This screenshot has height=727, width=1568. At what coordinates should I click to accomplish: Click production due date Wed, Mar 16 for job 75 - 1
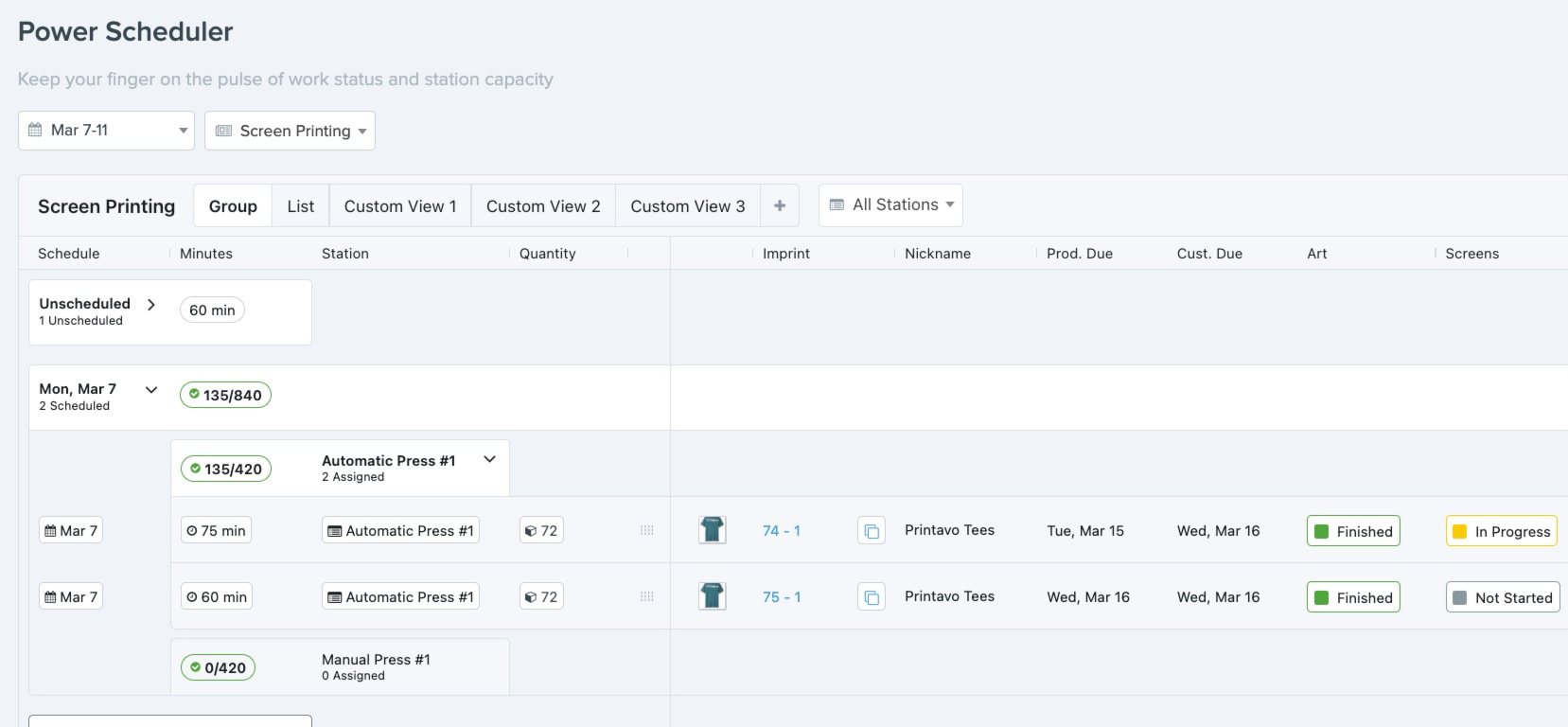1088,597
